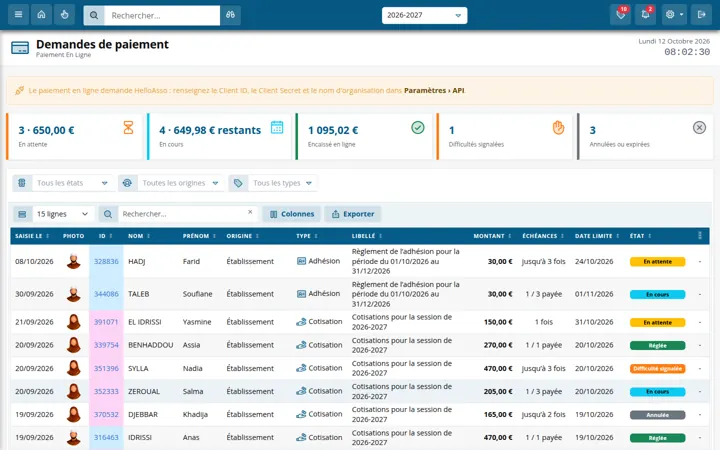Open ID link 316463
Image resolution: width=720 pixels, height=450 pixels.
tap(106, 438)
